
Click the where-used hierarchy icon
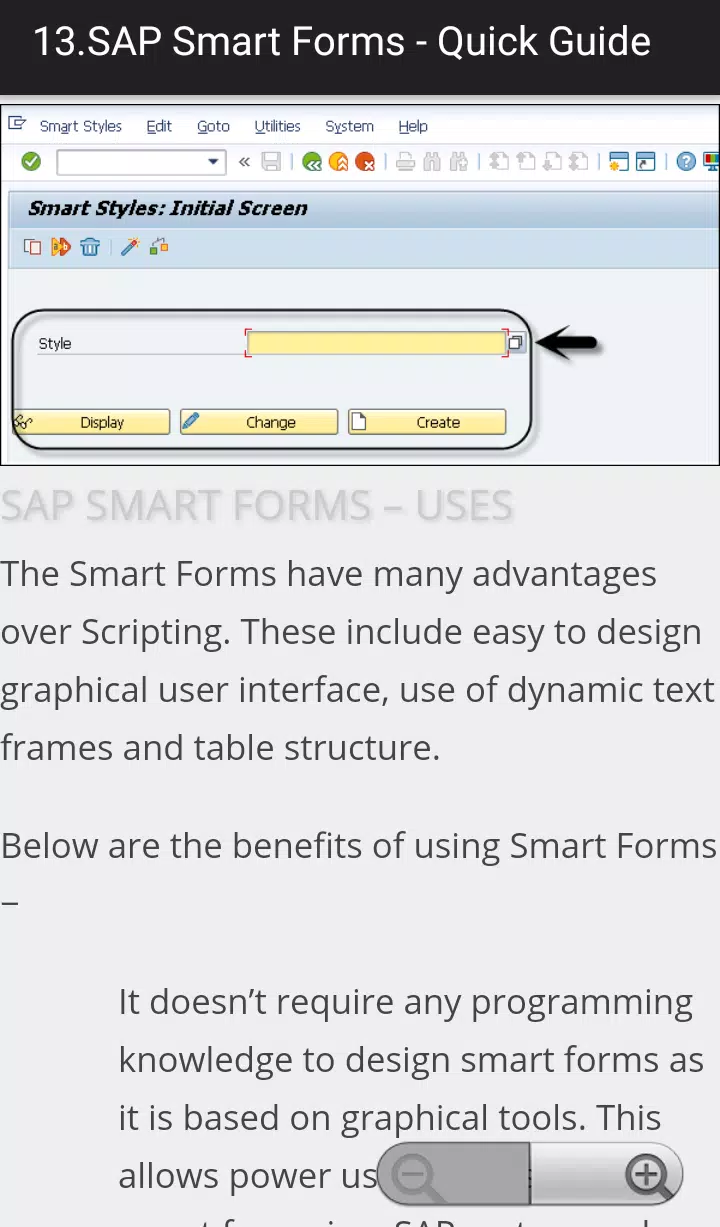159,247
